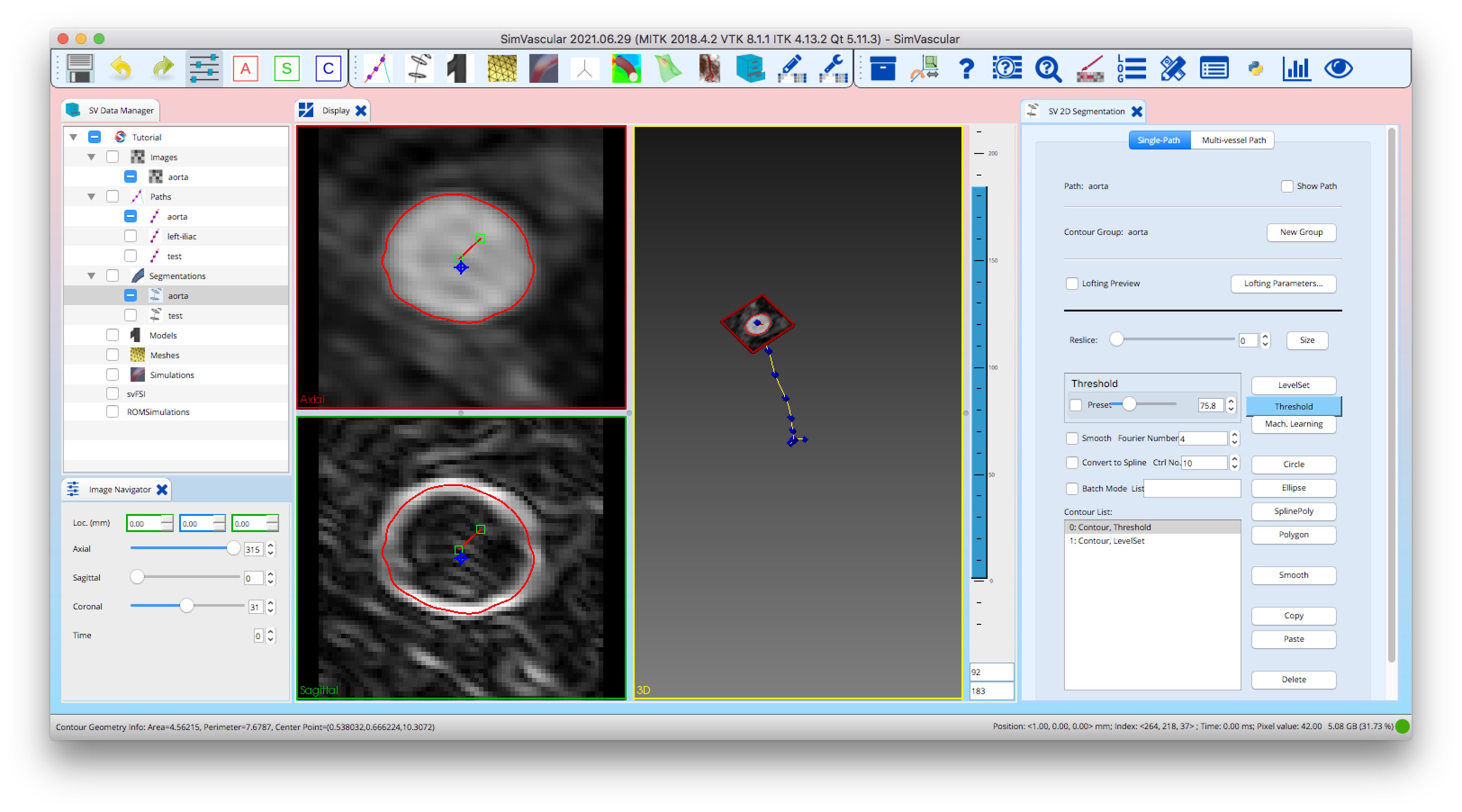
Task: Click the Undo toolbar icon
Action: coord(121,68)
